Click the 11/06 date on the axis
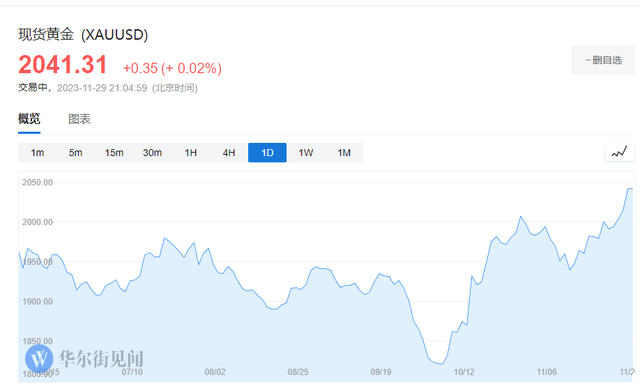This screenshot has height=384, width=640. pyautogui.click(x=547, y=372)
